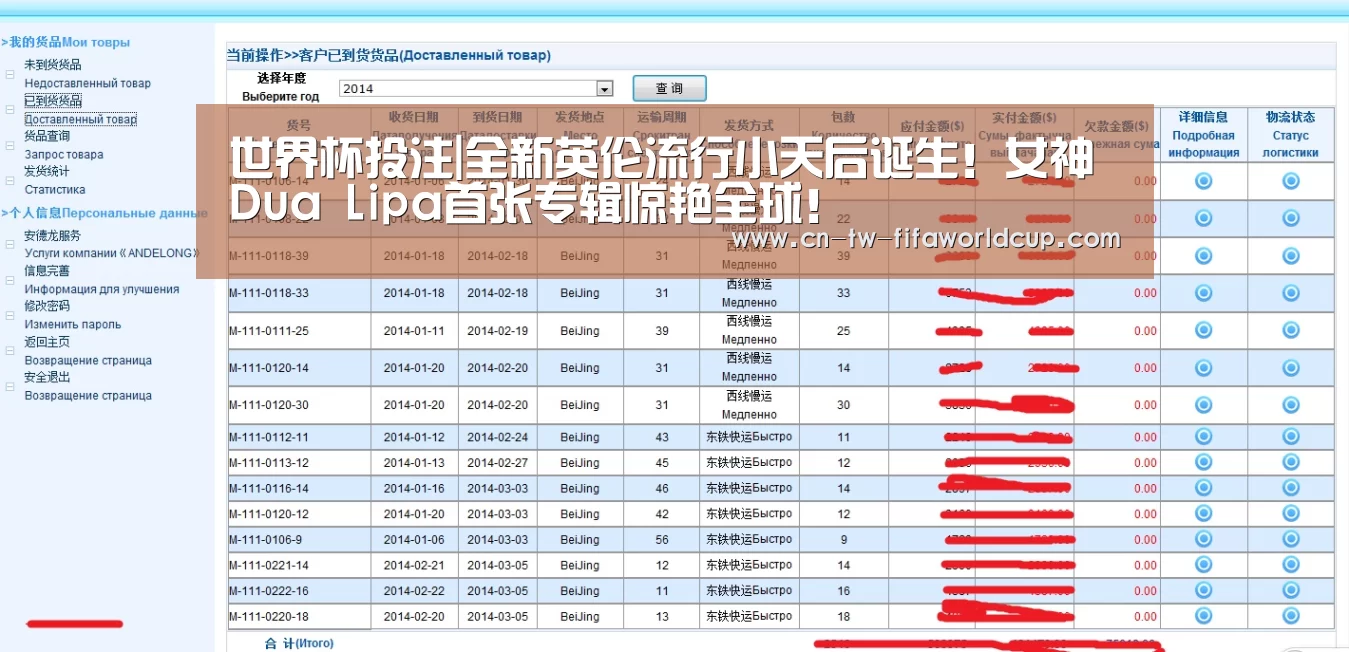Click list bullet icon beside Статистика
Image resolution: width=1349 pixels, height=652 pixels.
(10, 180)
